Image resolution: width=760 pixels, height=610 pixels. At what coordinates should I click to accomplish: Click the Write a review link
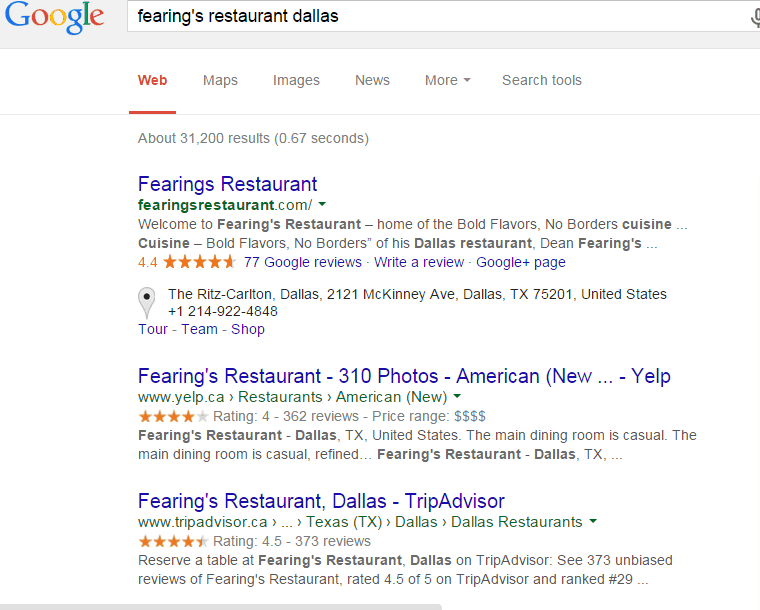pos(419,262)
